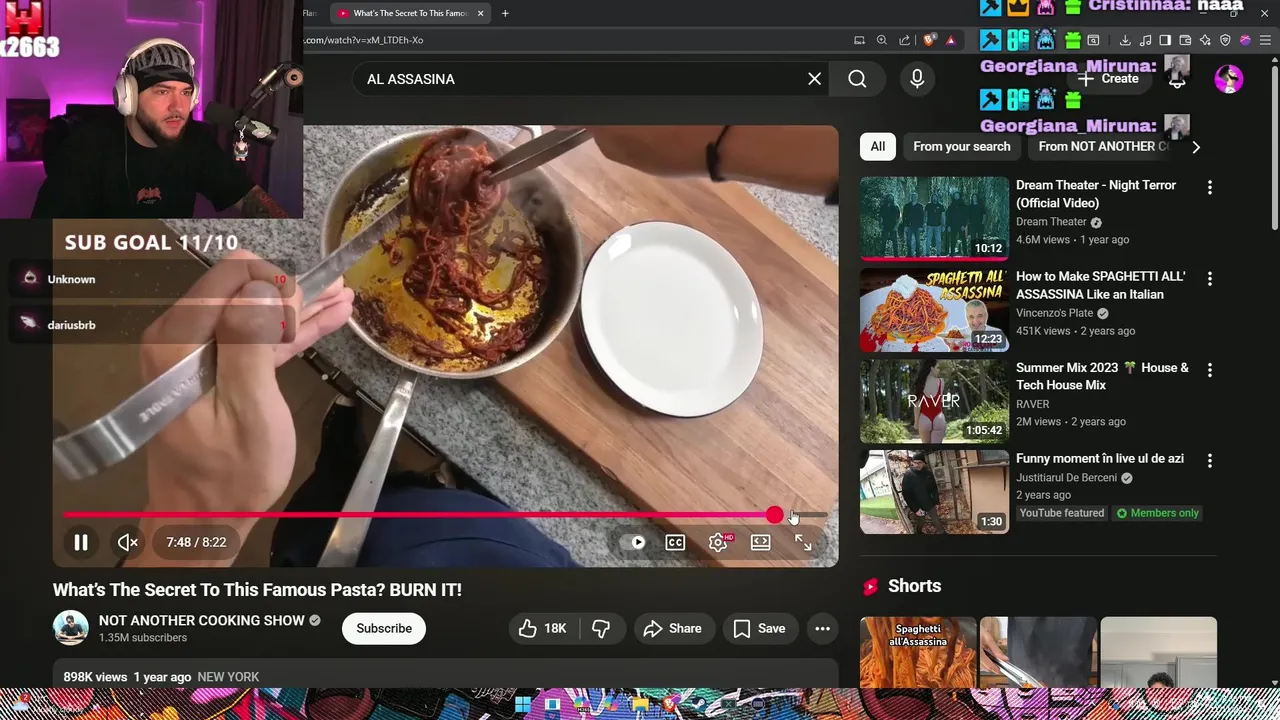
Task: Open the Windows Start menu
Action: point(523,705)
